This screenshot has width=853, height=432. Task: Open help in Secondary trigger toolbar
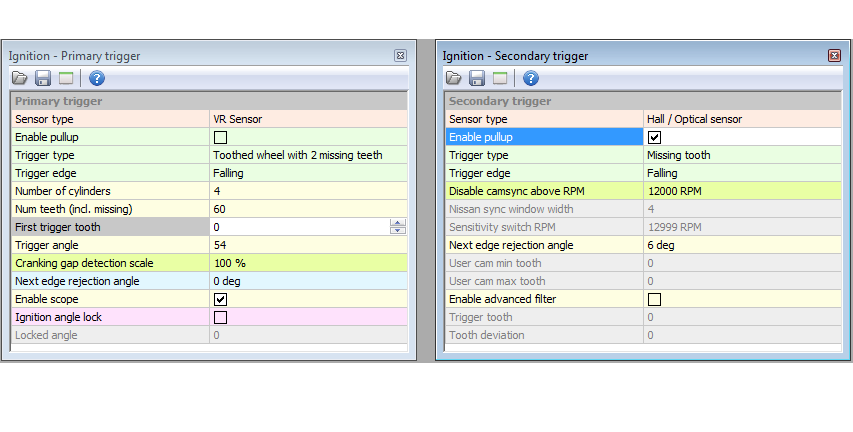[x=531, y=78]
